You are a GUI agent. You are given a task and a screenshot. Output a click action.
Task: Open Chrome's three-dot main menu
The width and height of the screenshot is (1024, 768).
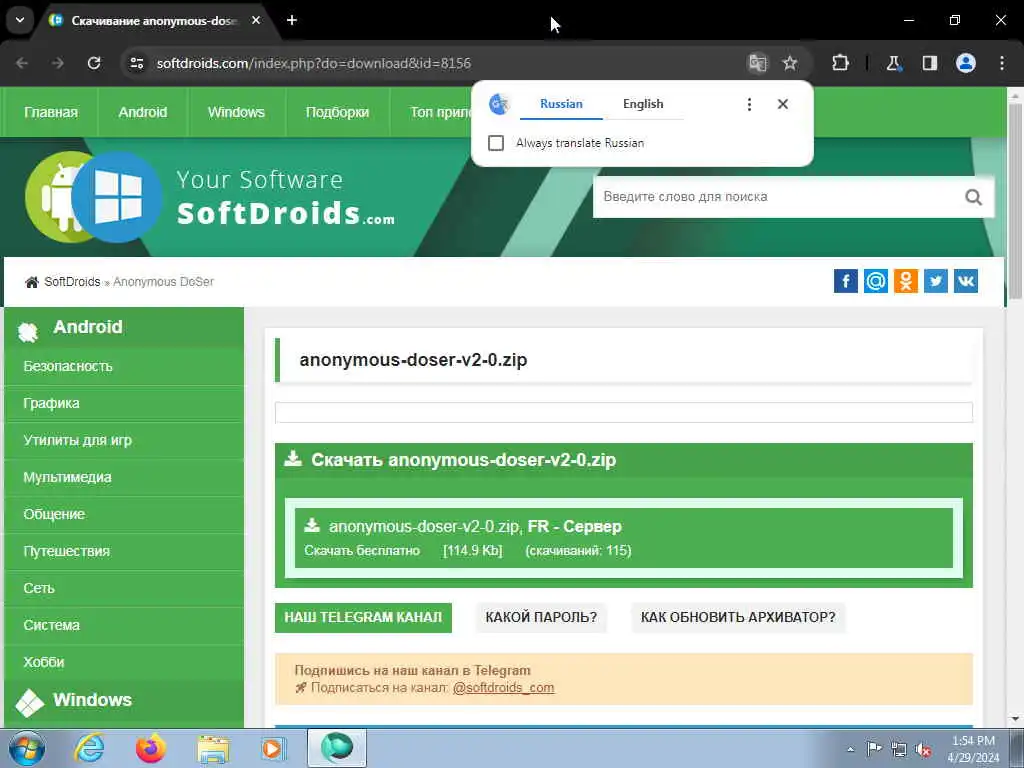[1002, 63]
